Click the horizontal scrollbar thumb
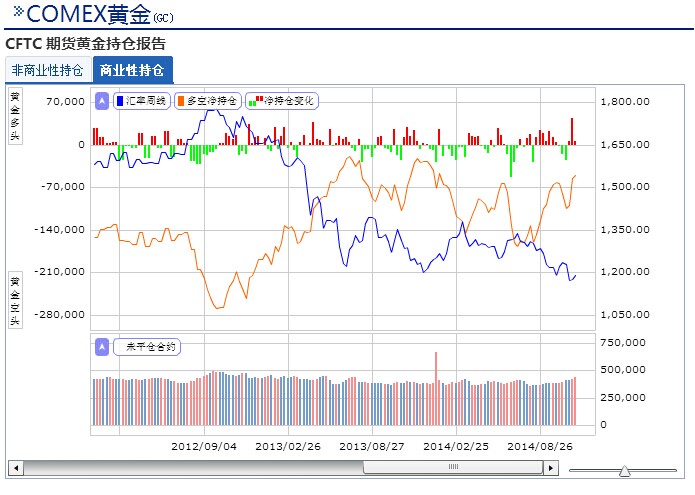Image resolution: width=695 pixels, height=495 pixels. [453, 468]
